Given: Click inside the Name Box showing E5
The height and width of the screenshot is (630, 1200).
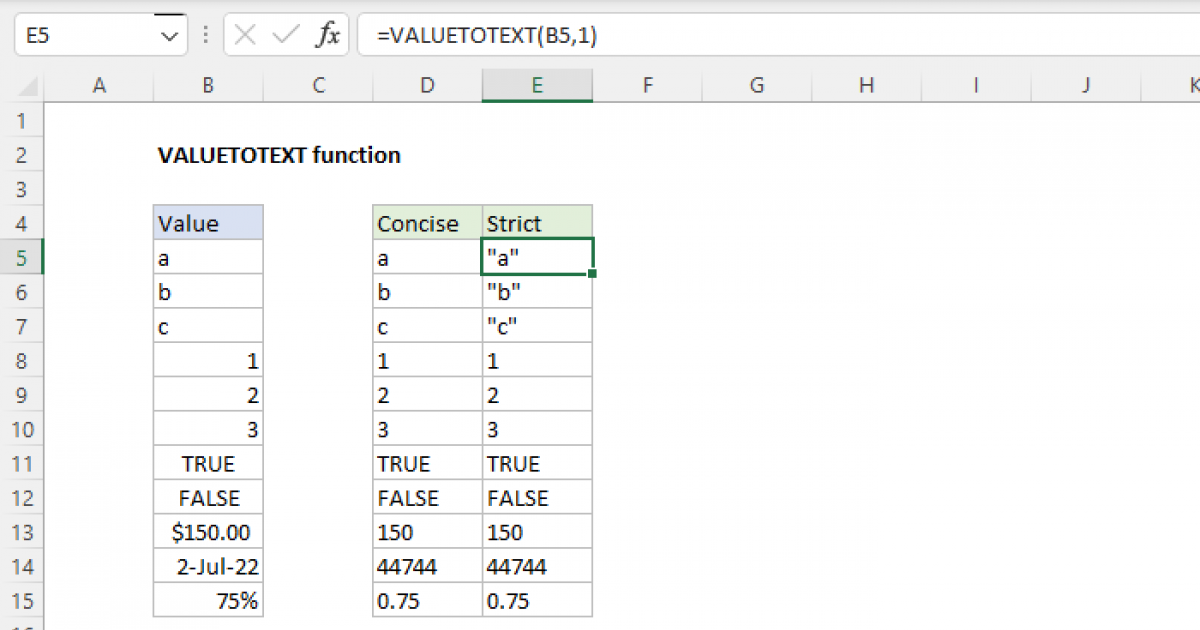Looking at the screenshot, I should [80, 36].
